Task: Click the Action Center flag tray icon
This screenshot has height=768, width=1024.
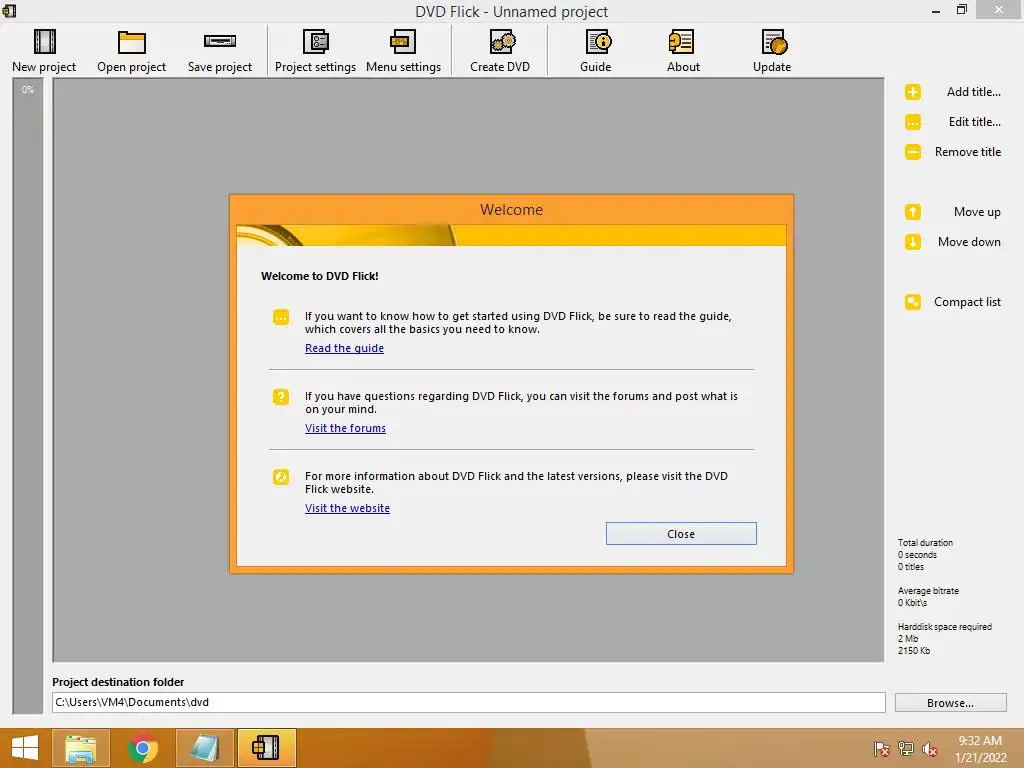Action: 882,749
